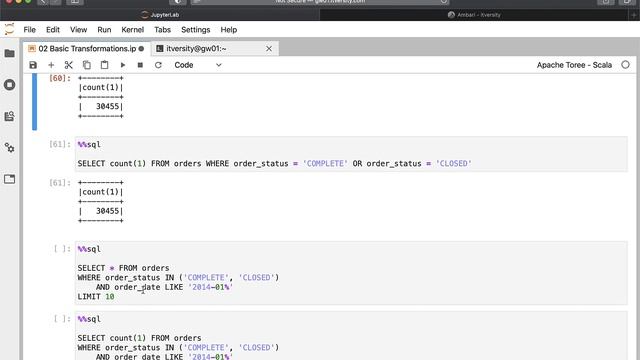Click into cell 61 SELECT count query
Screen dimensions: 640x360
click(x=351, y=154)
